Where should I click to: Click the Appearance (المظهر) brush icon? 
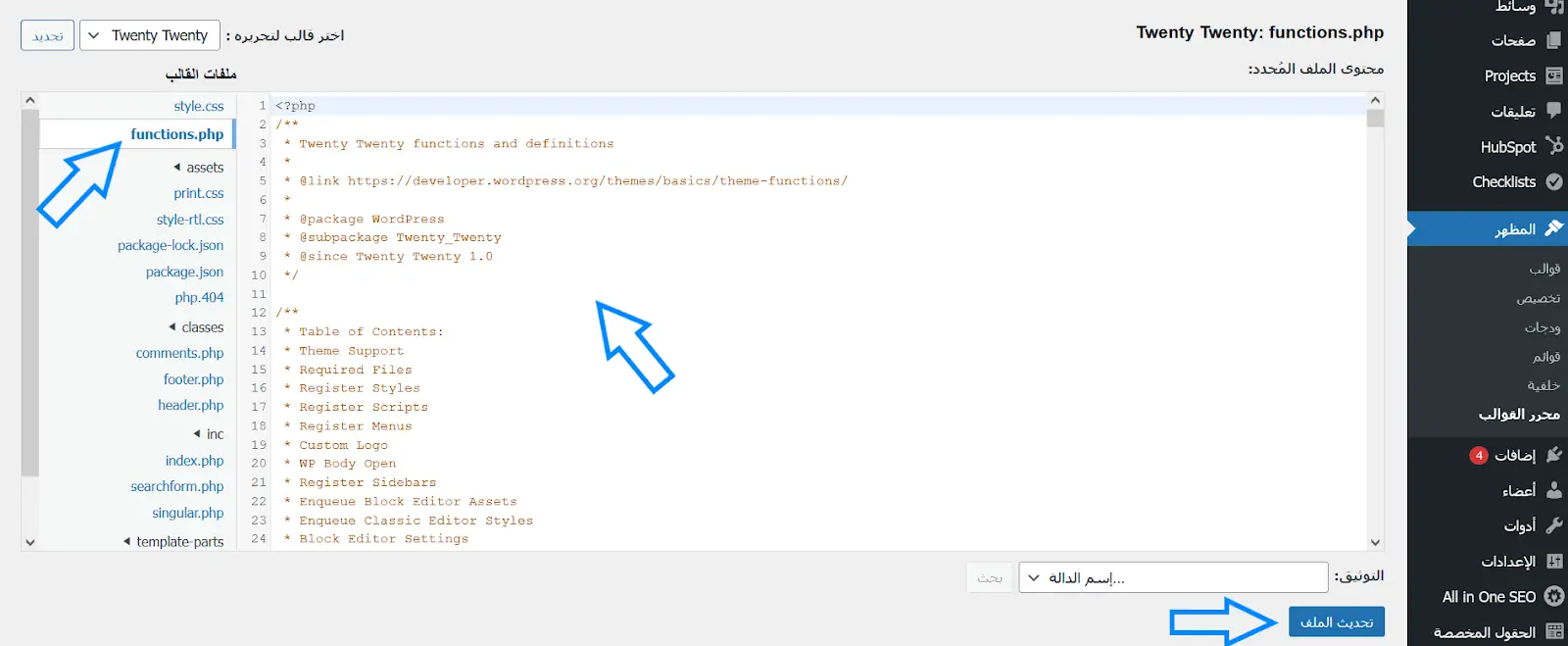point(1554,228)
